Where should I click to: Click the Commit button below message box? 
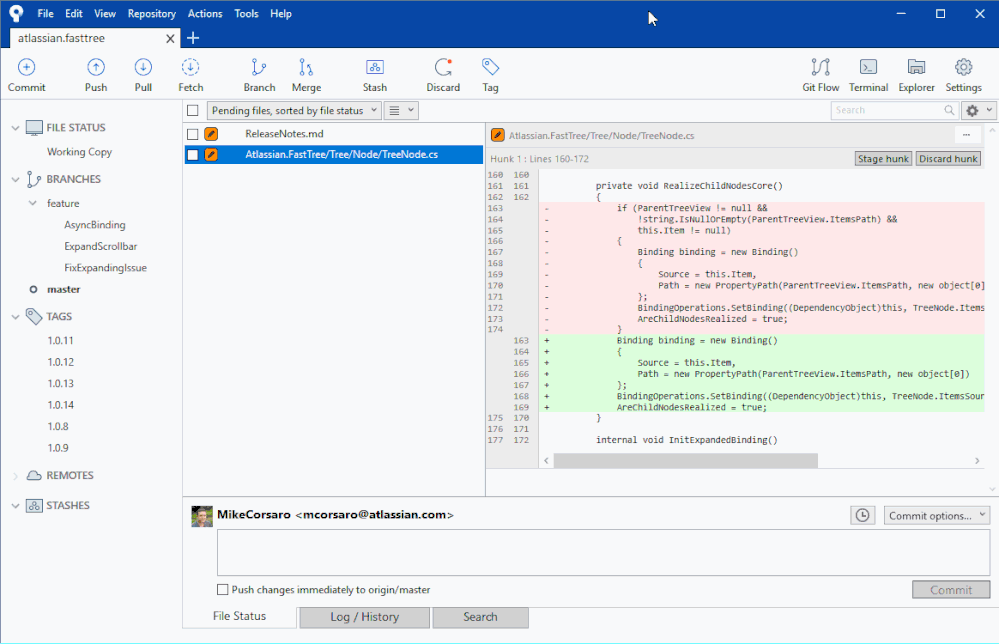951,590
